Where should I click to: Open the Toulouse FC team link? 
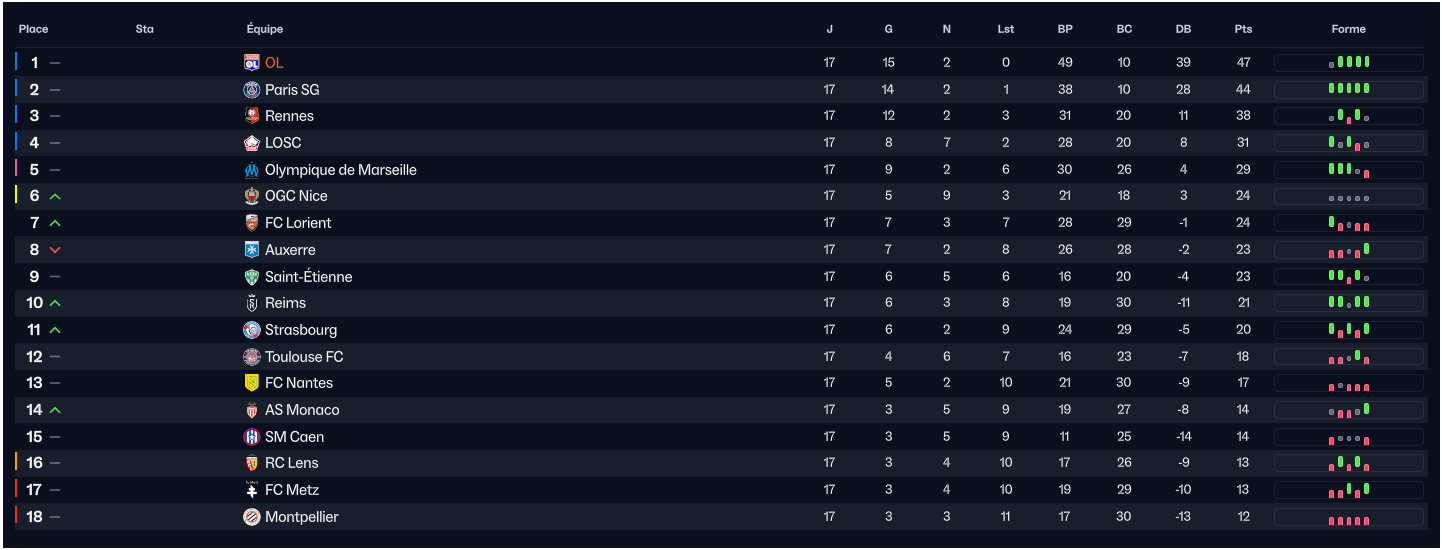(x=304, y=357)
